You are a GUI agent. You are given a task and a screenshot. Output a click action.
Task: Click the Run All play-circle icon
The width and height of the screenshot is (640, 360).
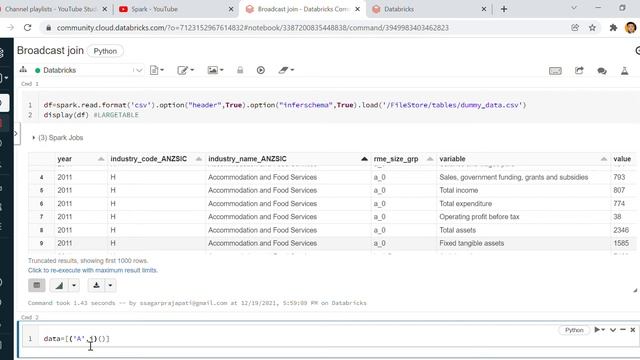(x=261, y=70)
